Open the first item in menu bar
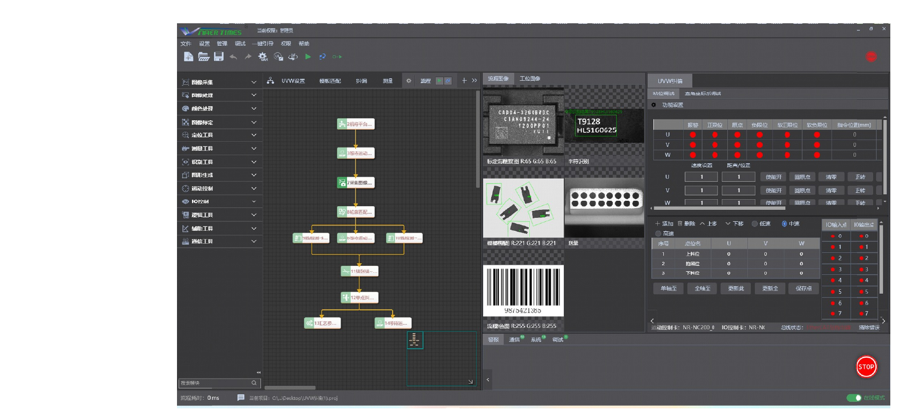This screenshot has height=418, width=900. click(185, 44)
